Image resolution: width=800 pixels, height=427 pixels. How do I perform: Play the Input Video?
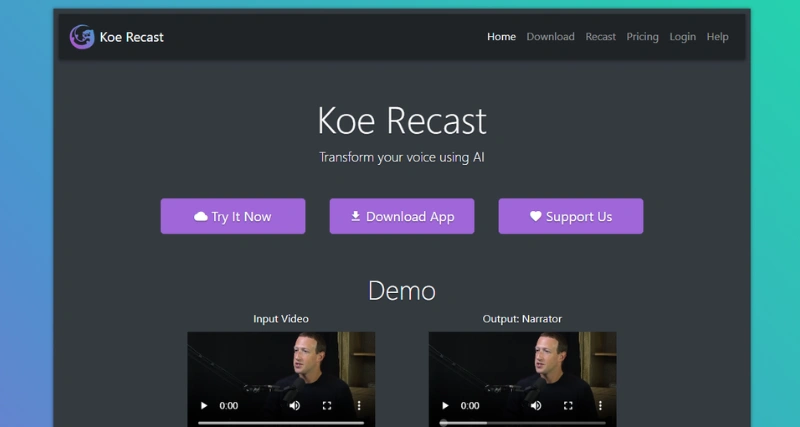pyautogui.click(x=204, y=406)
